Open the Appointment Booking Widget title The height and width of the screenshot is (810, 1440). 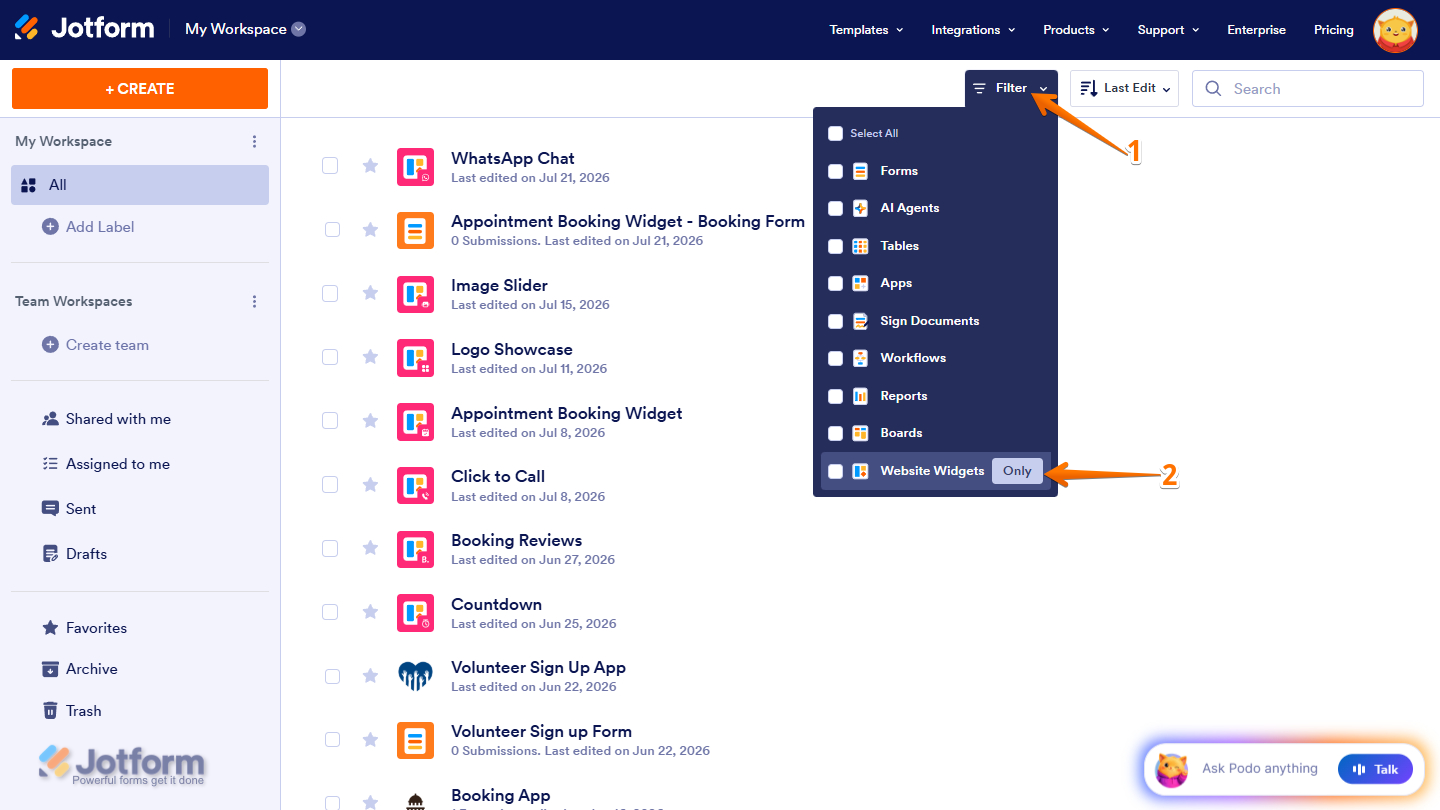(567, 413)
